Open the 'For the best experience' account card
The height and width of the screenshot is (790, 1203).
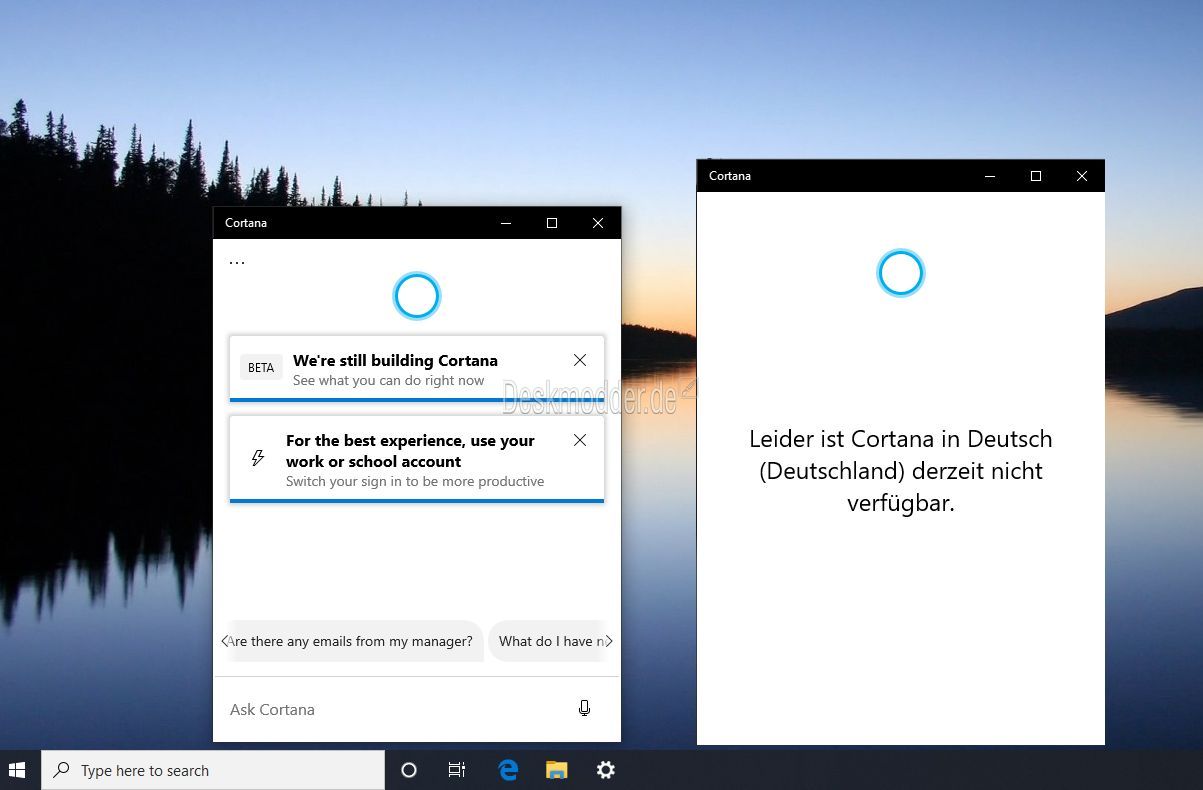(417, 459)
